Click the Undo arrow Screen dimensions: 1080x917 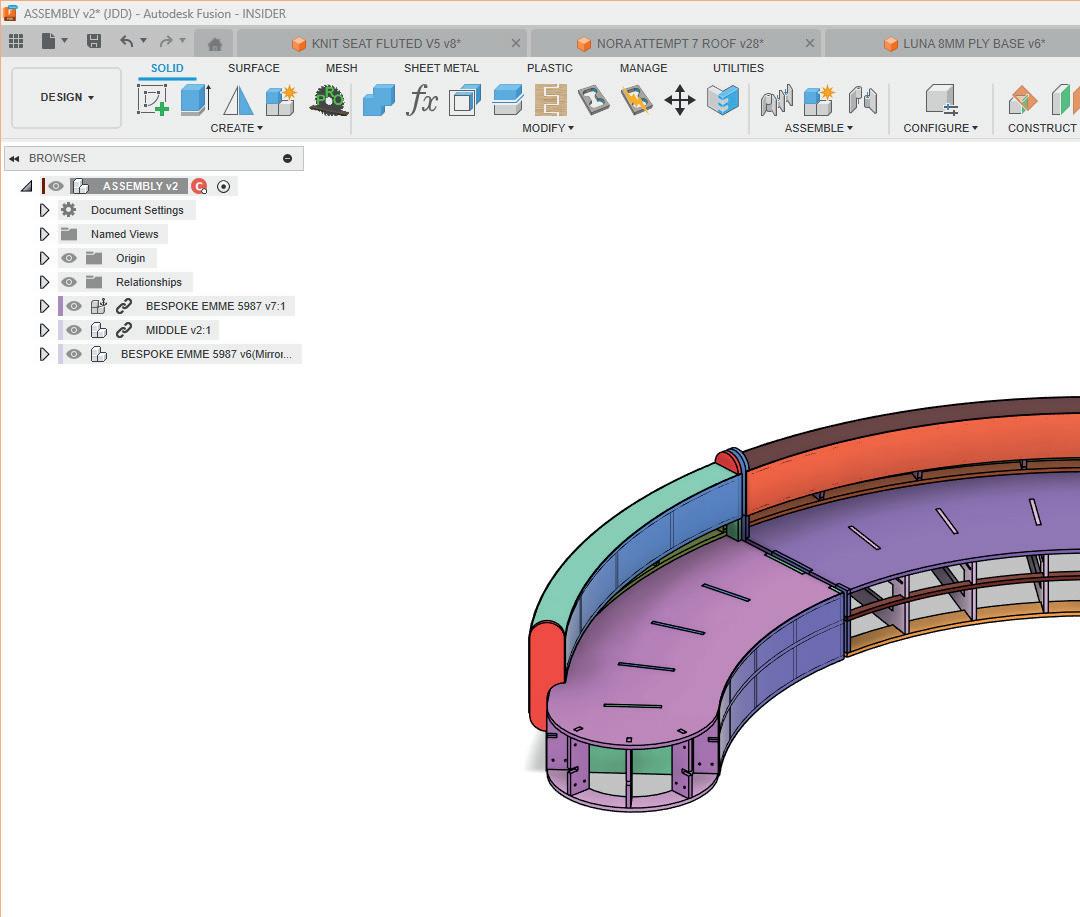[x=126, y=41]
